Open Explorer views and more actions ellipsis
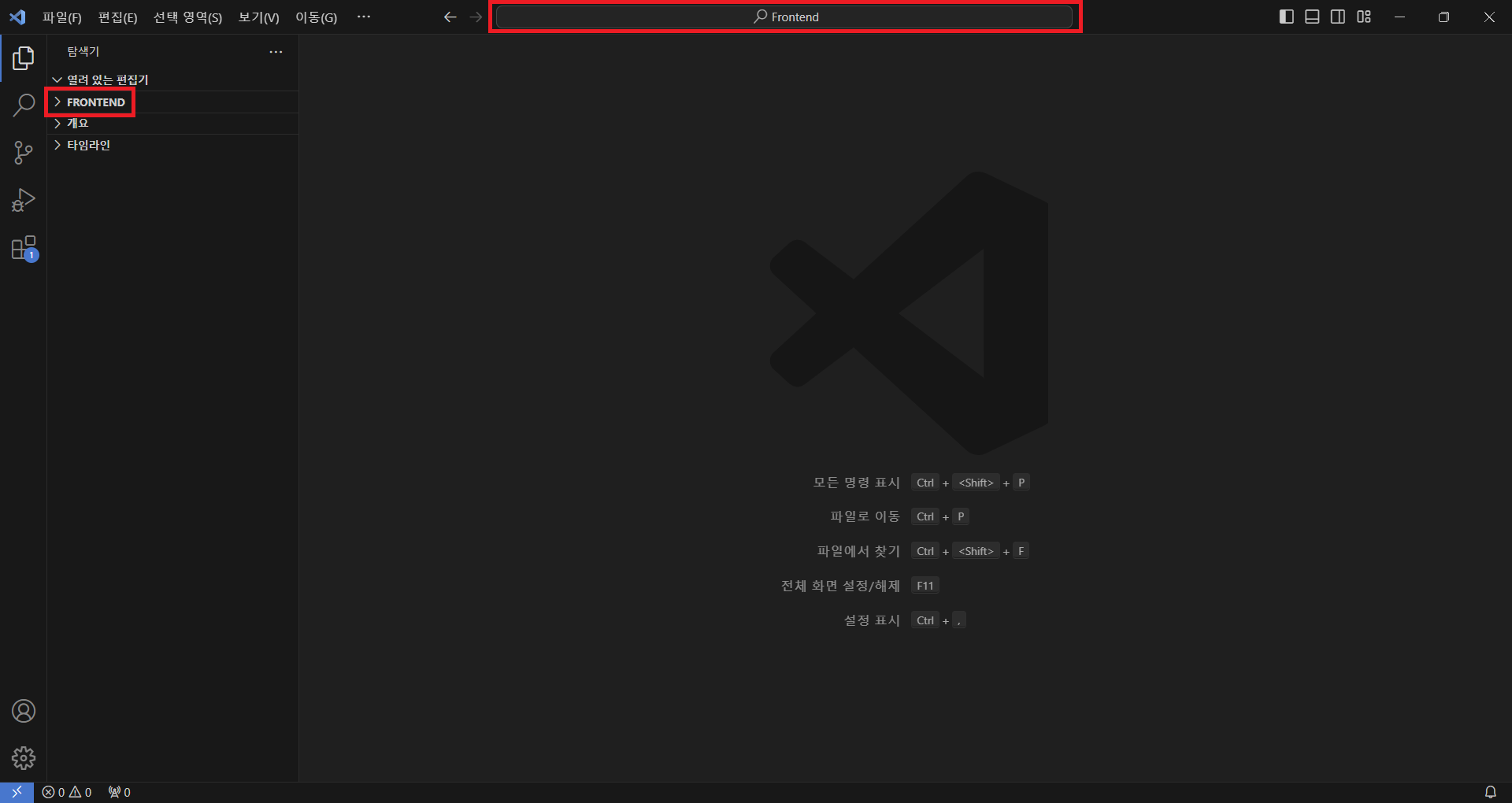This screenshot has height=803, width=1512. [276, 52]
